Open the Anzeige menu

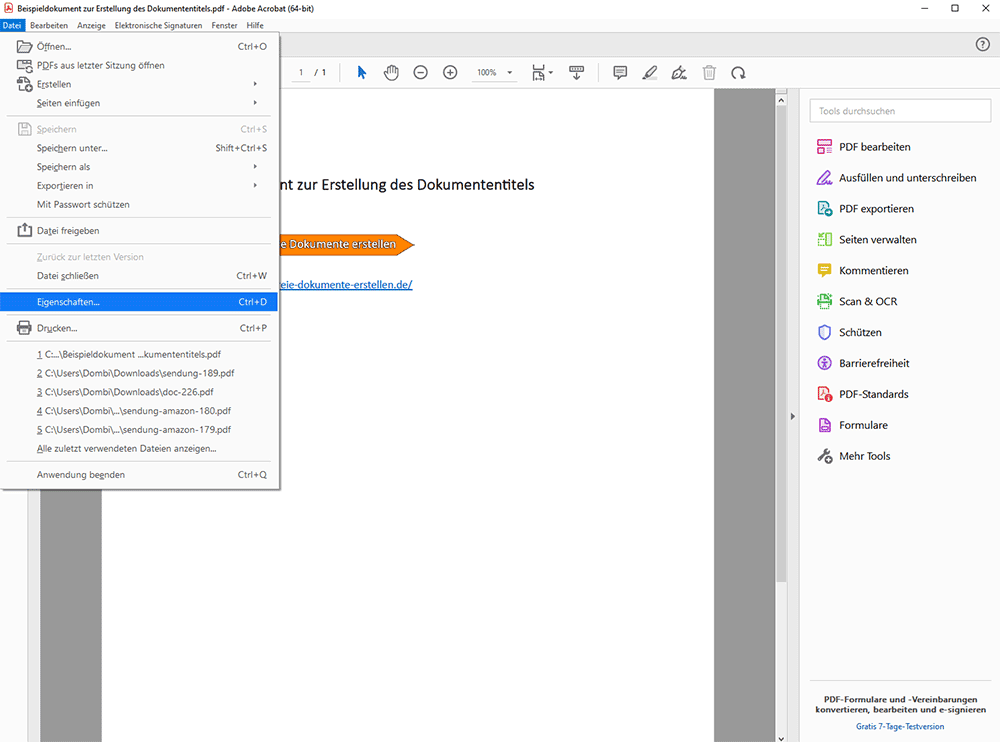coord(91,26)
